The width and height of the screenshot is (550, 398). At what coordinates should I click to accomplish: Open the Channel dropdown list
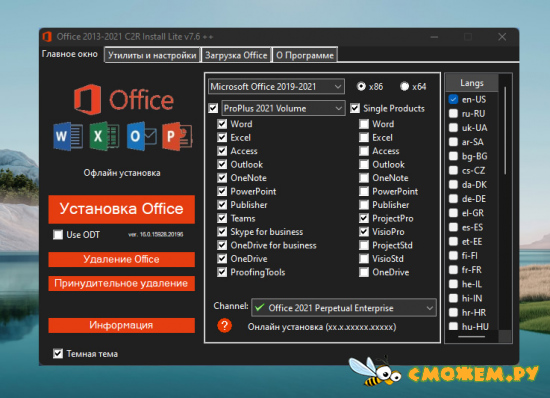pos(344,308)
